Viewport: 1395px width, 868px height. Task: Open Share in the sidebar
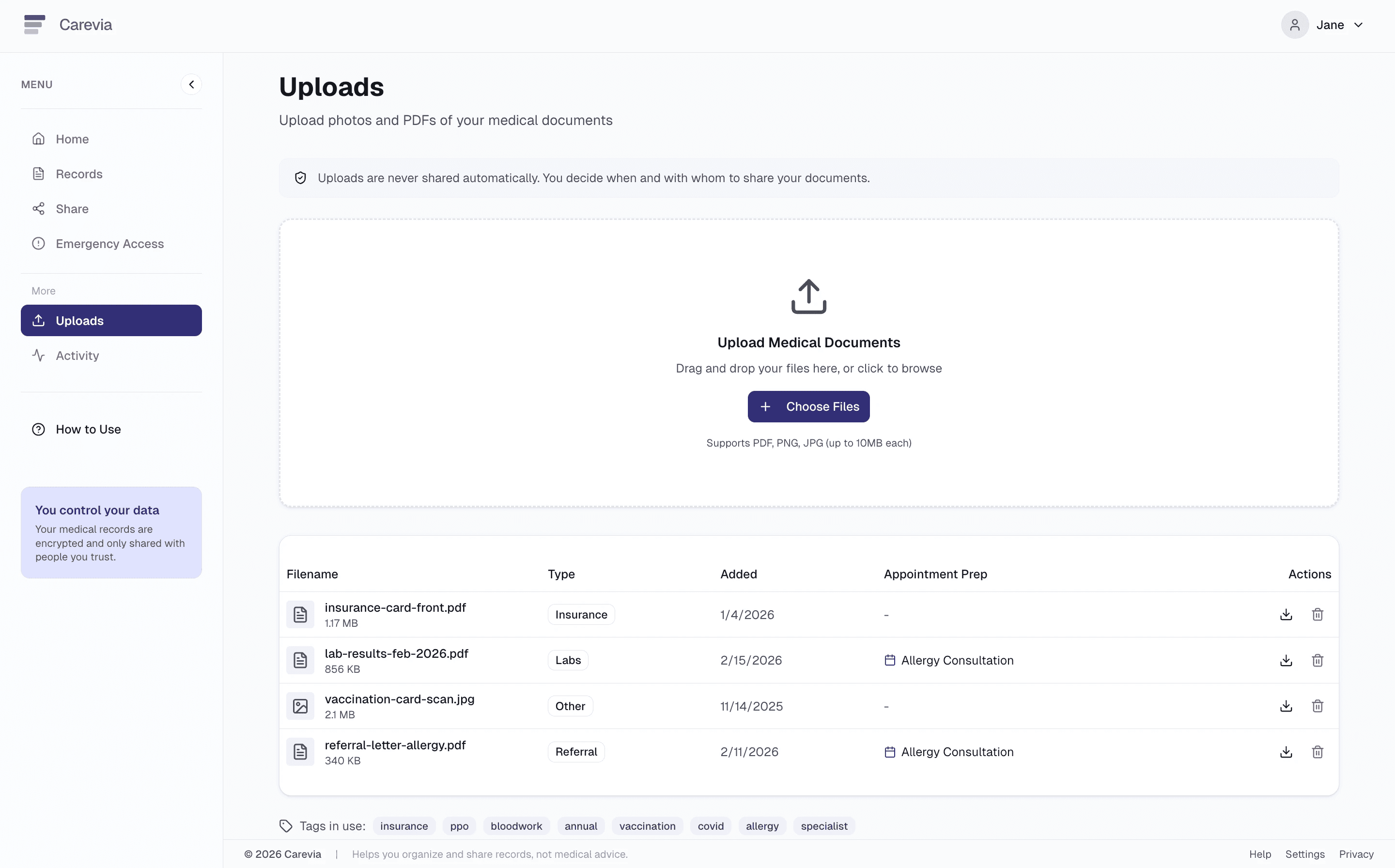click(x=111, y=209)
